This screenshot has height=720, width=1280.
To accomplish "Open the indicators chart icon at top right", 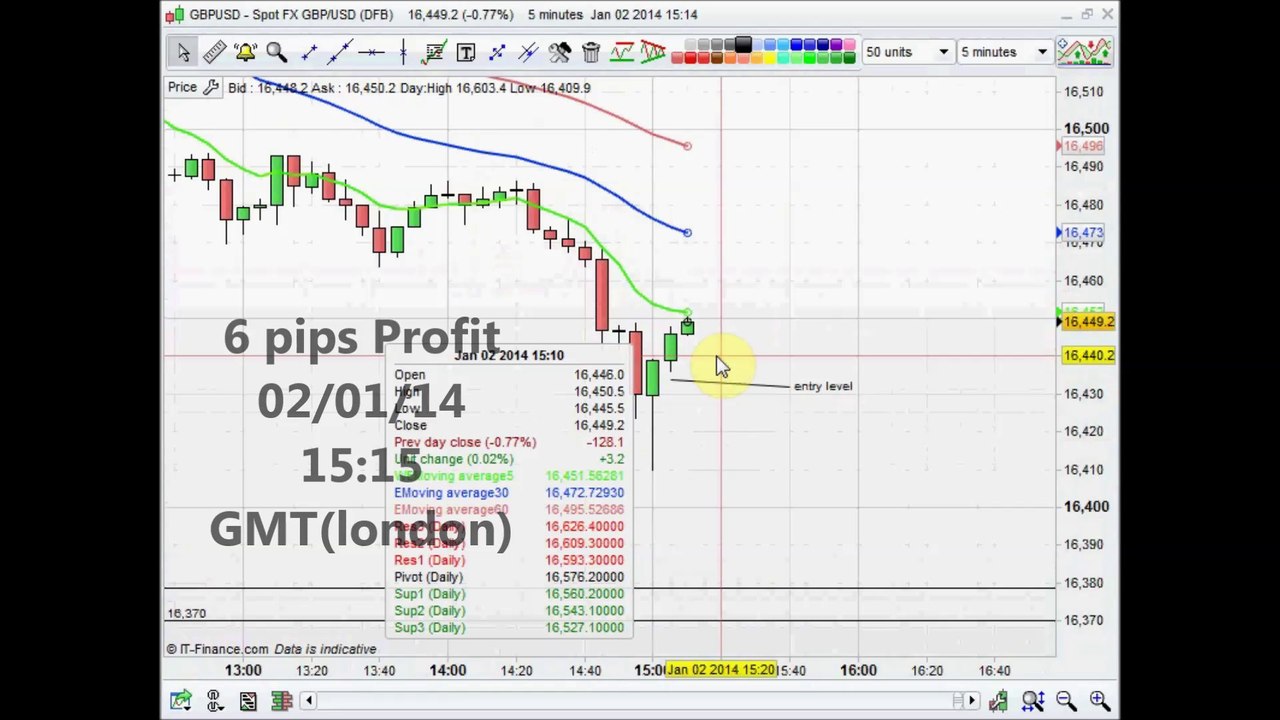I will (x=1084, y=52).
